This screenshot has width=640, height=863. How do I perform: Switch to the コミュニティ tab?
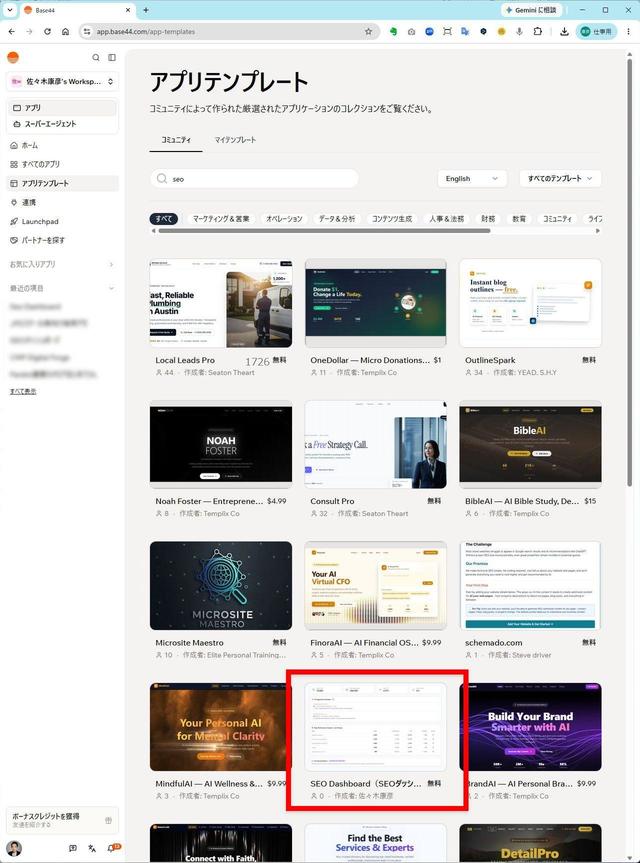click(x=176, y=140)
